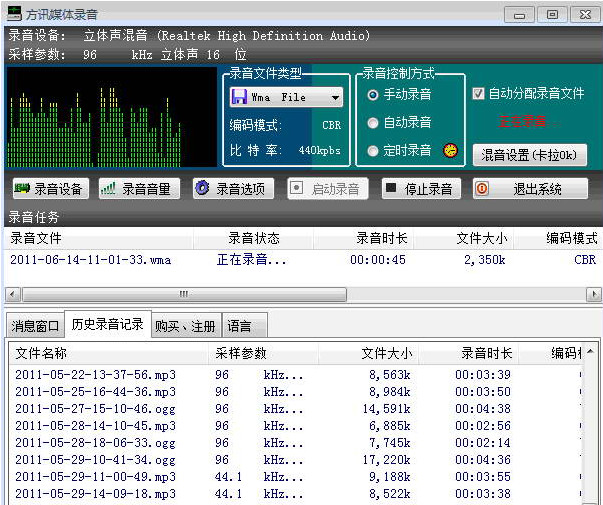The height and width of the screenshot is (505, 603).
Task: Click right arrow of task list scrollbar
Action: pyautogui.click(x=594, y=295)
